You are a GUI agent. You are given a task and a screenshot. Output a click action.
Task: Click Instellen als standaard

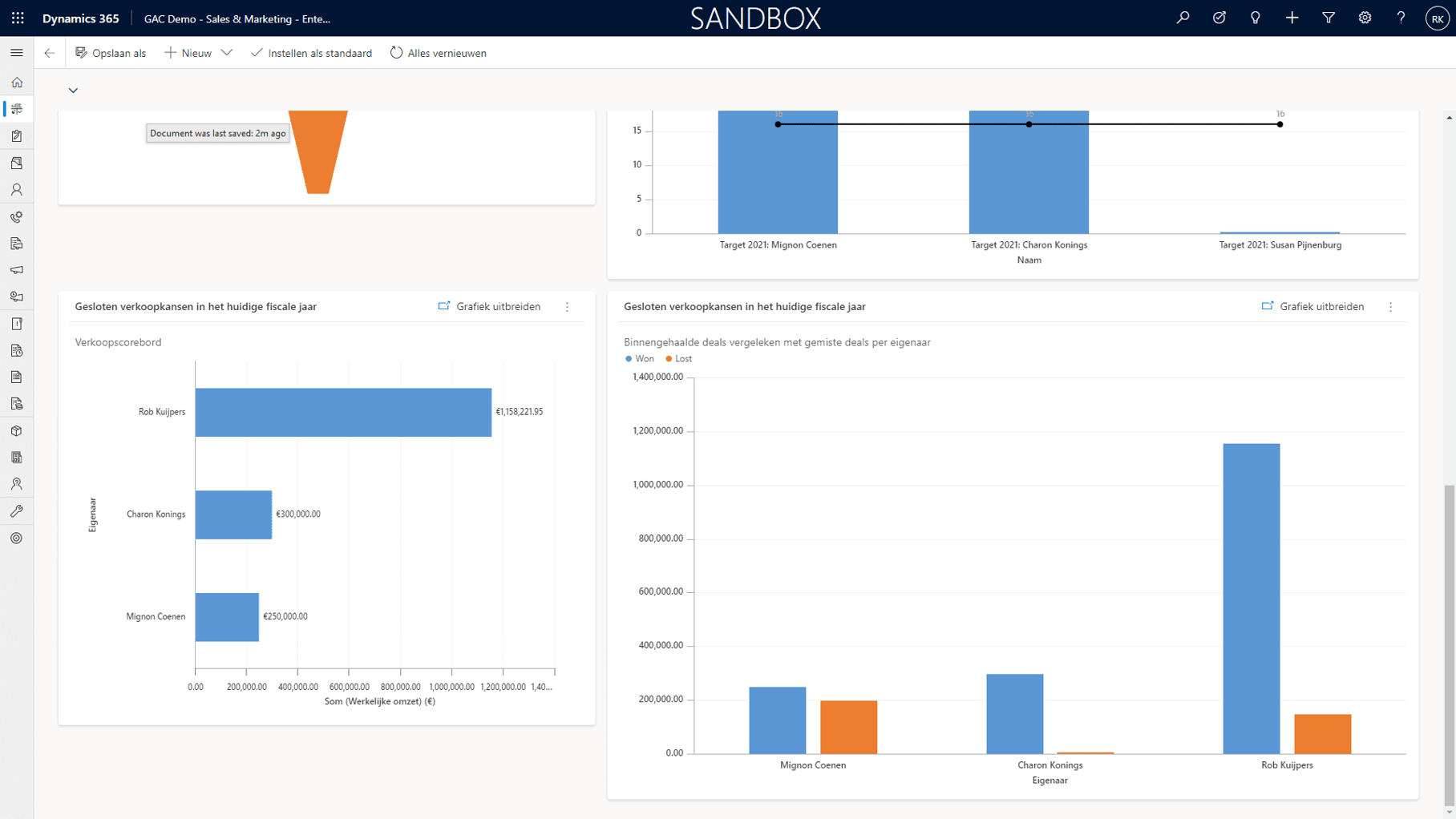click(311, 53)
